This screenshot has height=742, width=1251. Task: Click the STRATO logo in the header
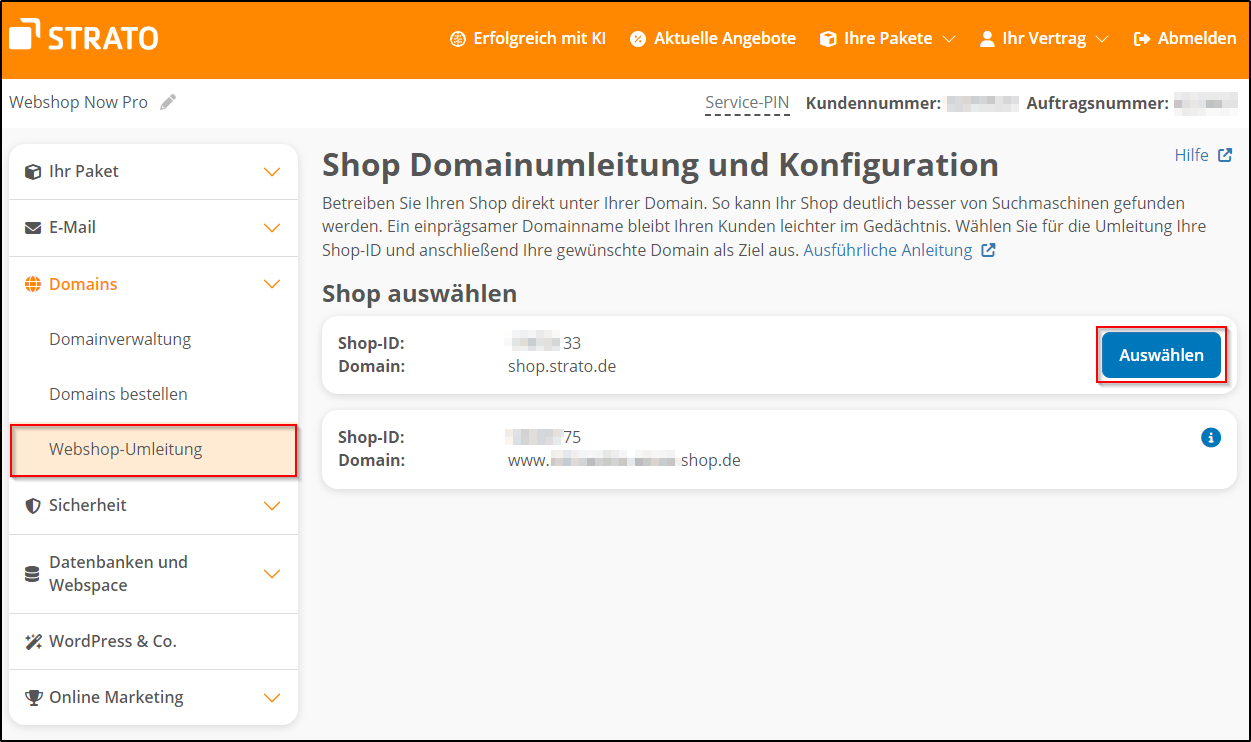point(83,36)
